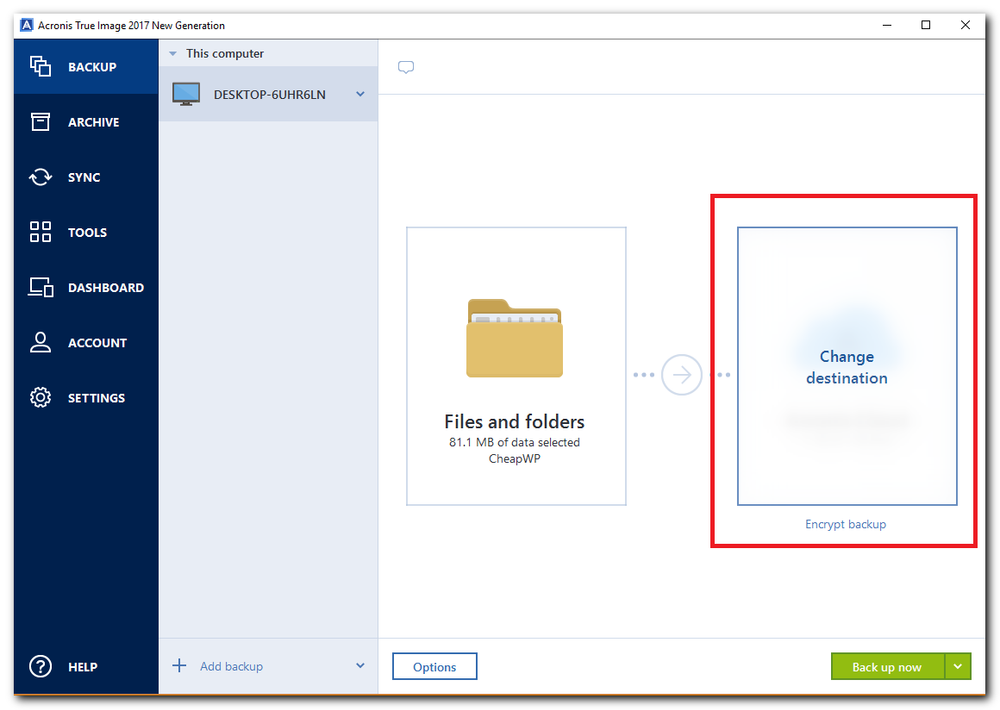Click the Archive box icon
The width and height of the screenshot is (1000, 710).
tap(40, 121)
